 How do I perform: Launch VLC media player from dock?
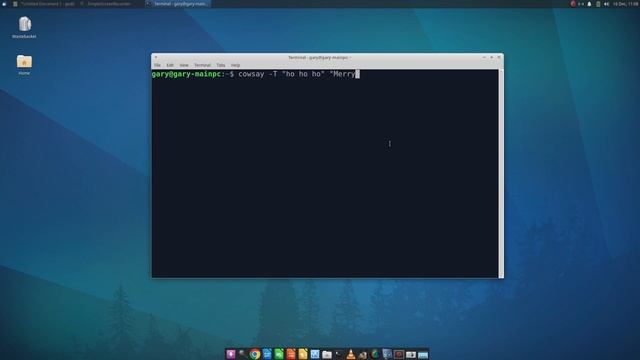(351, 354)
